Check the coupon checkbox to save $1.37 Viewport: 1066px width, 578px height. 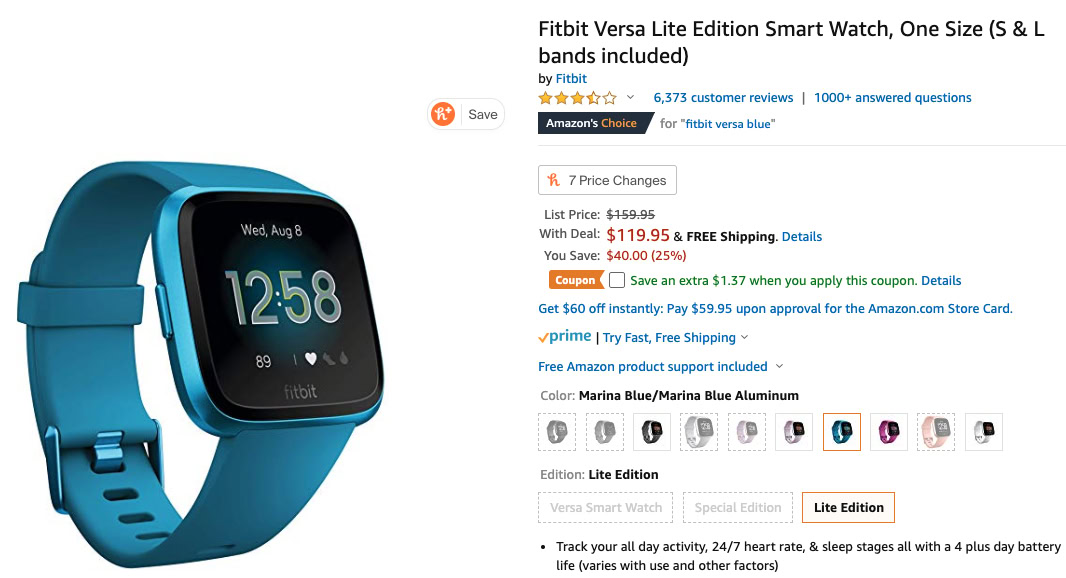click(x=617, y=280)
